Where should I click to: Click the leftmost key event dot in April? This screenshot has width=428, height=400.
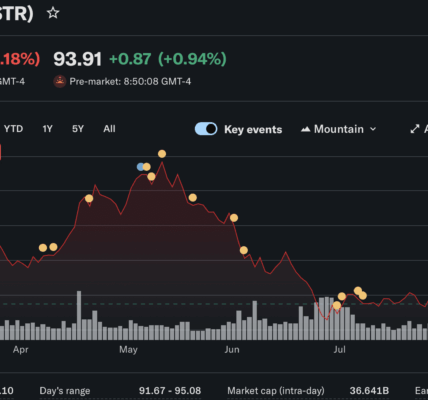tap(43, 248)
